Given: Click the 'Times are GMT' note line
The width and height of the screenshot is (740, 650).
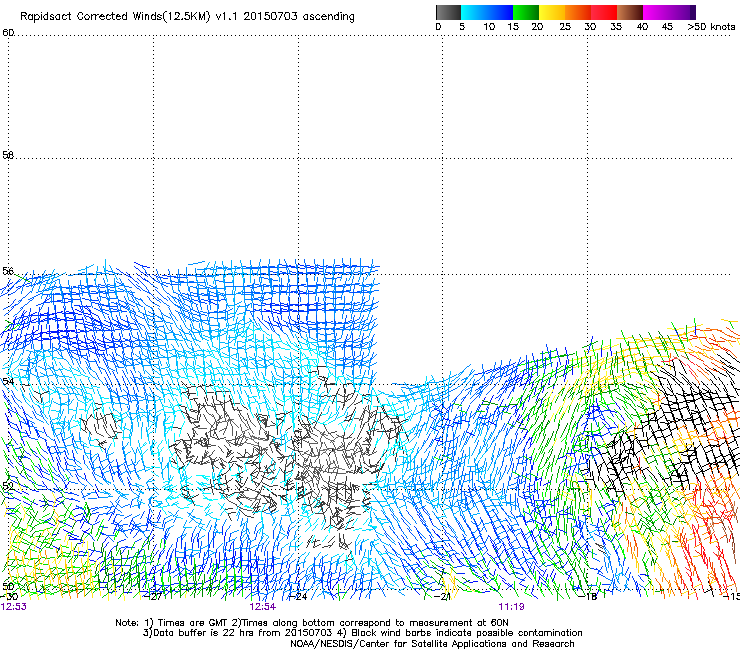Looking at the screenshot, I should (311, 623).
